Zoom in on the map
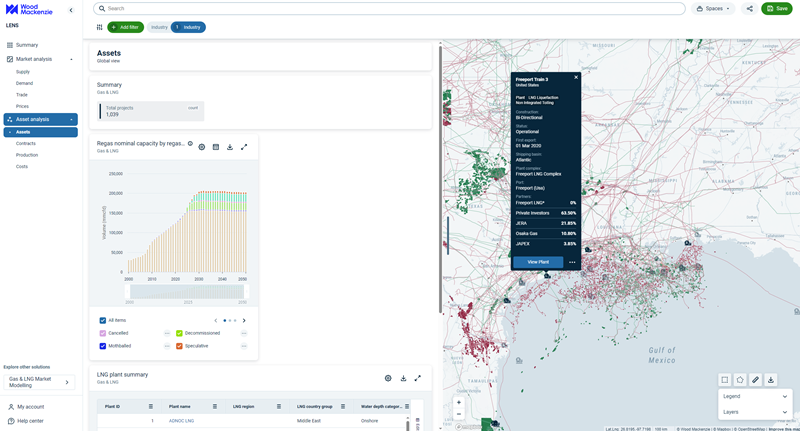800x431 pixels. (x=459, y=402)
